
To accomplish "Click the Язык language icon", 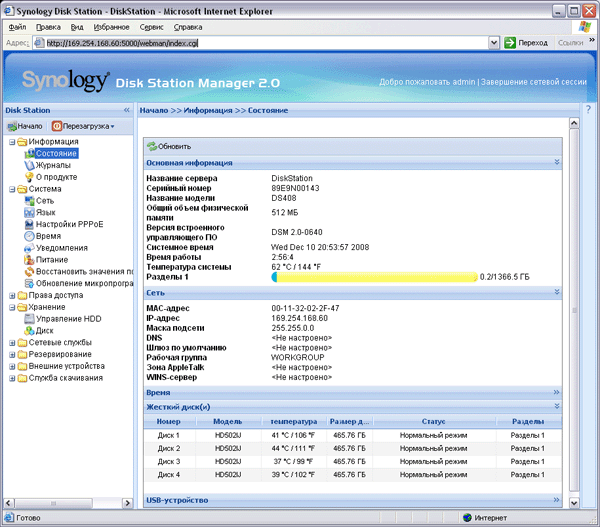I will (x=29, y=212).
